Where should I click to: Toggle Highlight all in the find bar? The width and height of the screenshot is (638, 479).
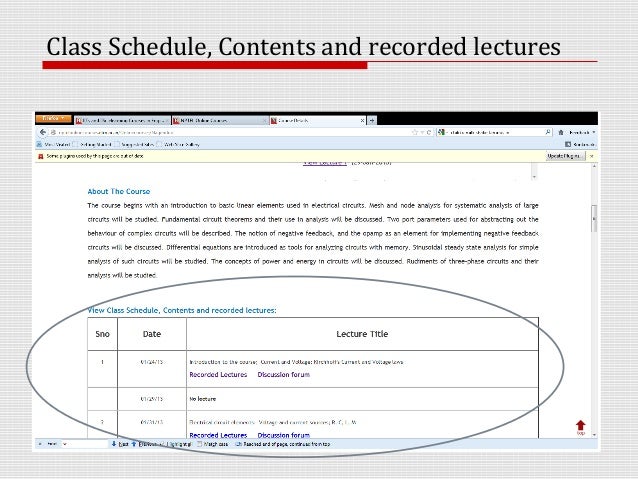pos(179,444)
